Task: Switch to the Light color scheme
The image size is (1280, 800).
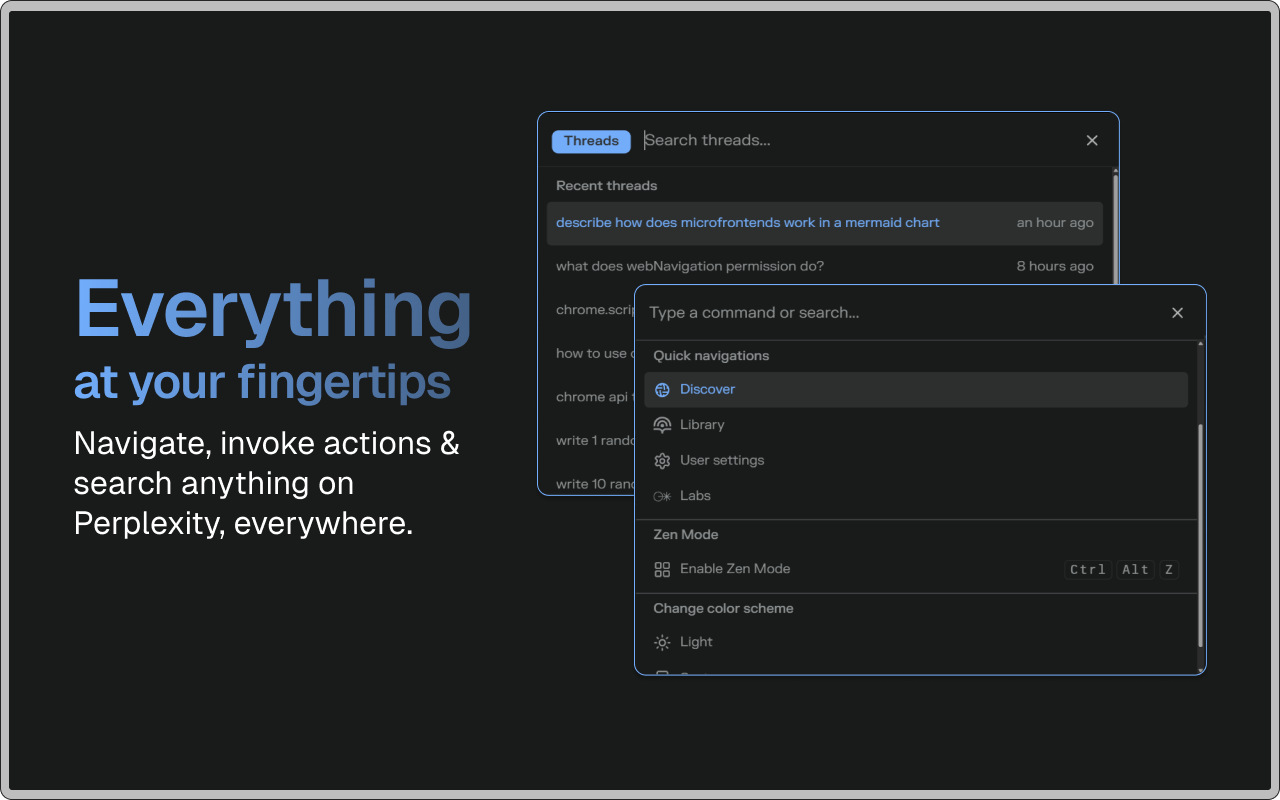Action: [x=697, y=642]
